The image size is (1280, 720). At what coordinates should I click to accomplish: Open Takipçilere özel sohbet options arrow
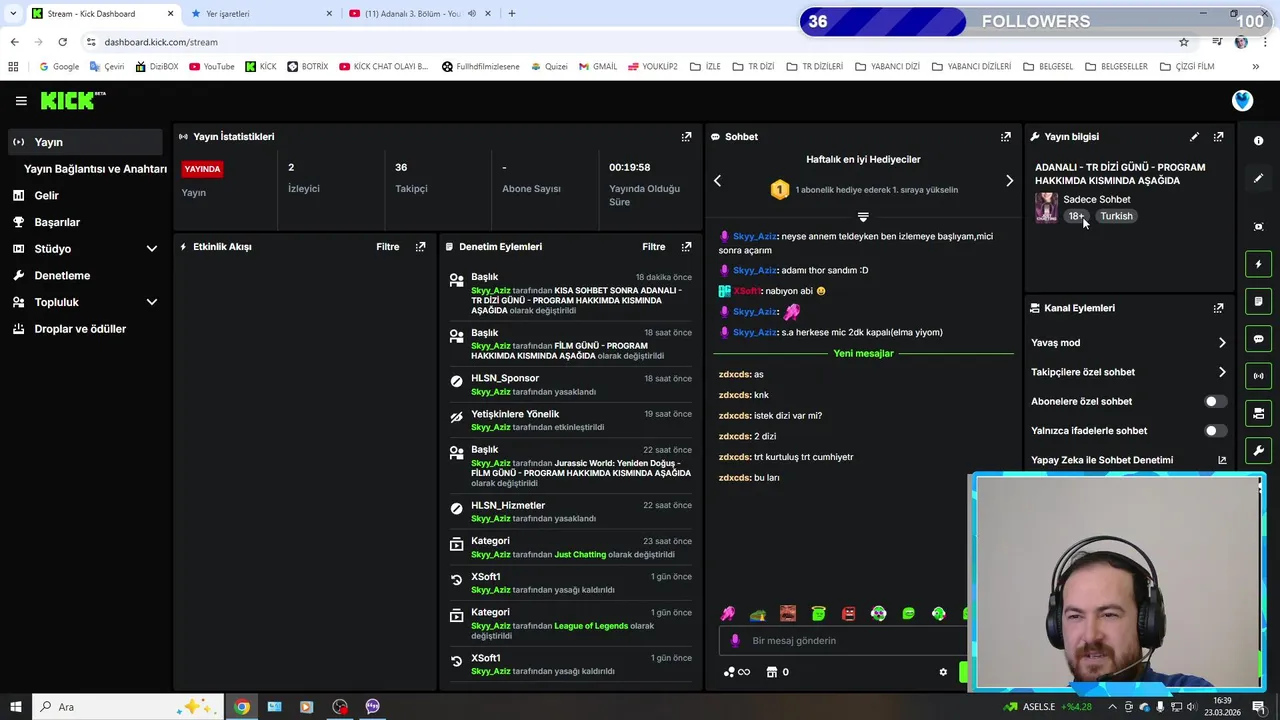coord(1221,372)
